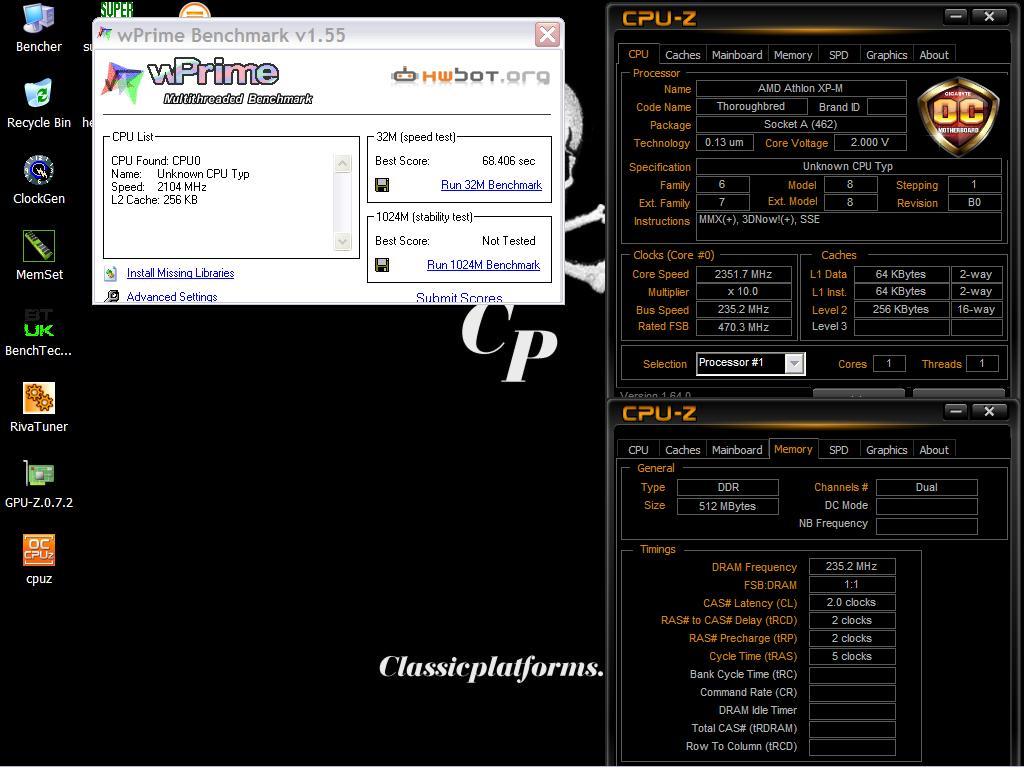The image size is (1024, 768).
Task: Click the Core Voltage 2.000 V field
Action: 869,142
